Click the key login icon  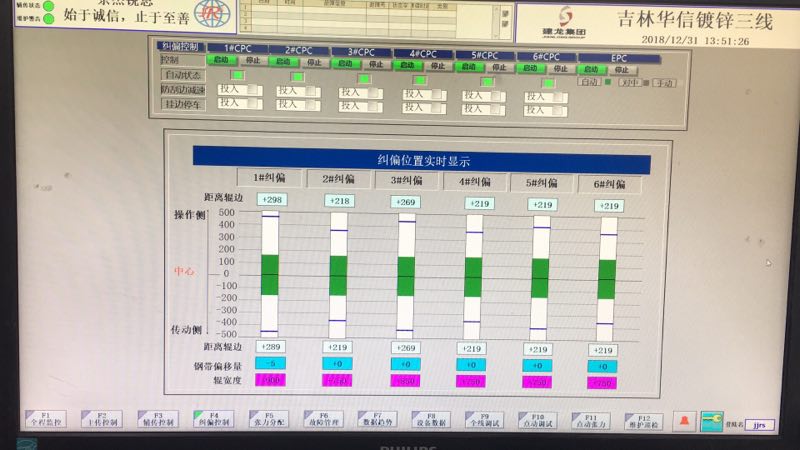pos(711,421)
